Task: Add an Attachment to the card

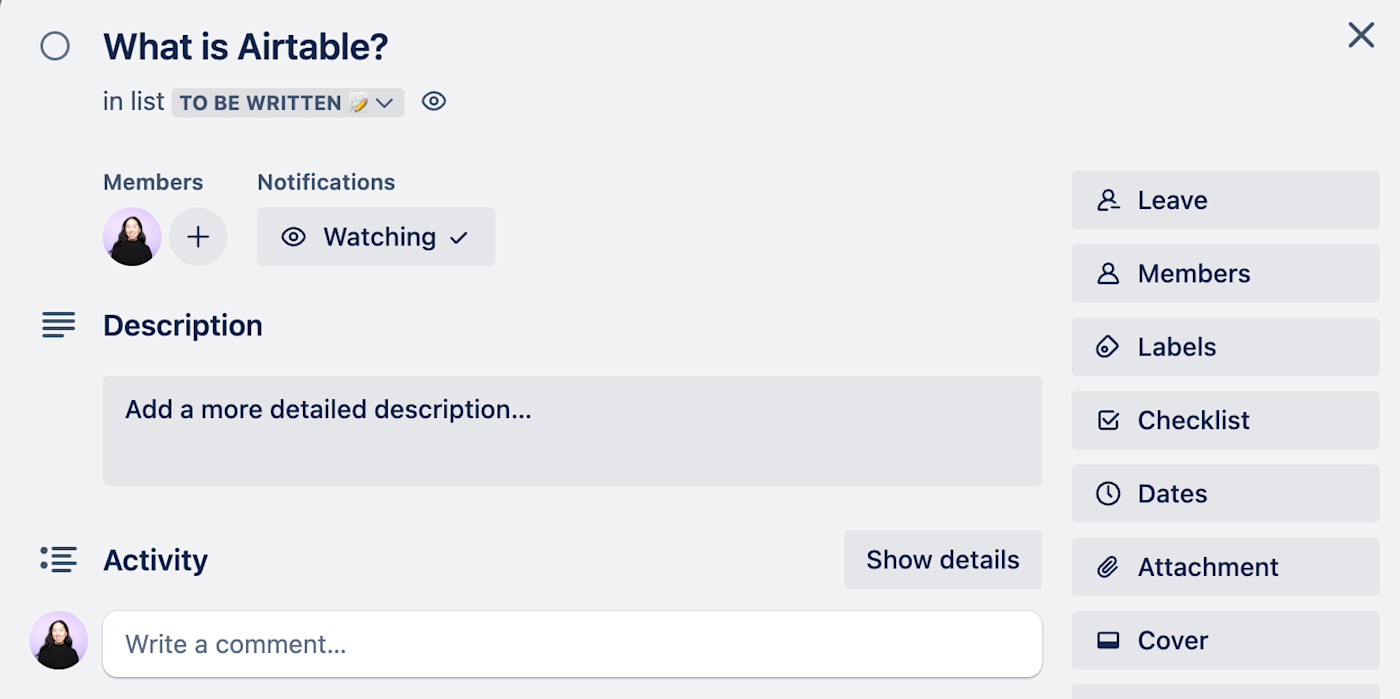Action: coord(1225,567)
